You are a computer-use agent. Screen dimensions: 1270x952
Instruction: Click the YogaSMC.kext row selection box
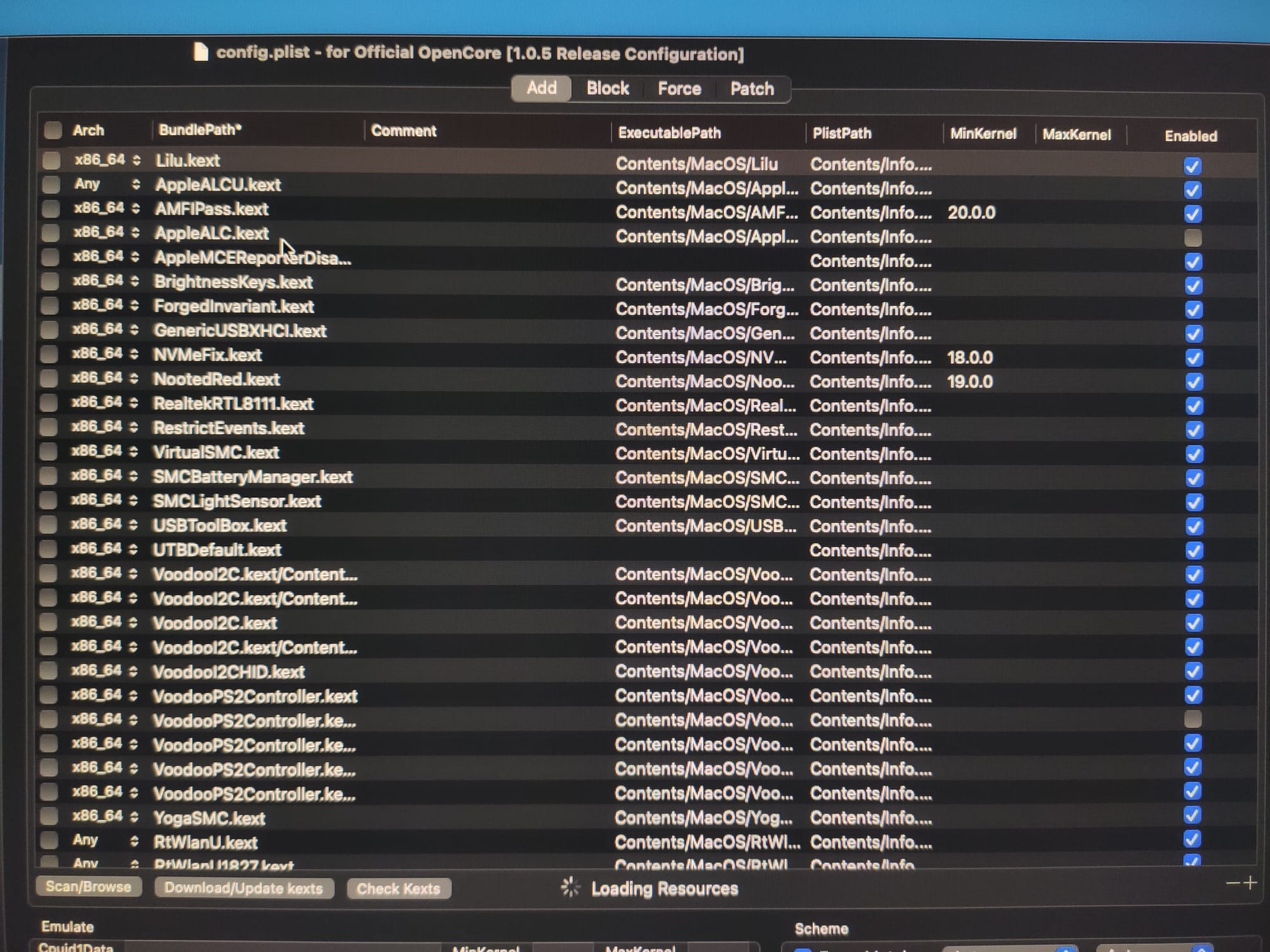click(x=49, y=816)
